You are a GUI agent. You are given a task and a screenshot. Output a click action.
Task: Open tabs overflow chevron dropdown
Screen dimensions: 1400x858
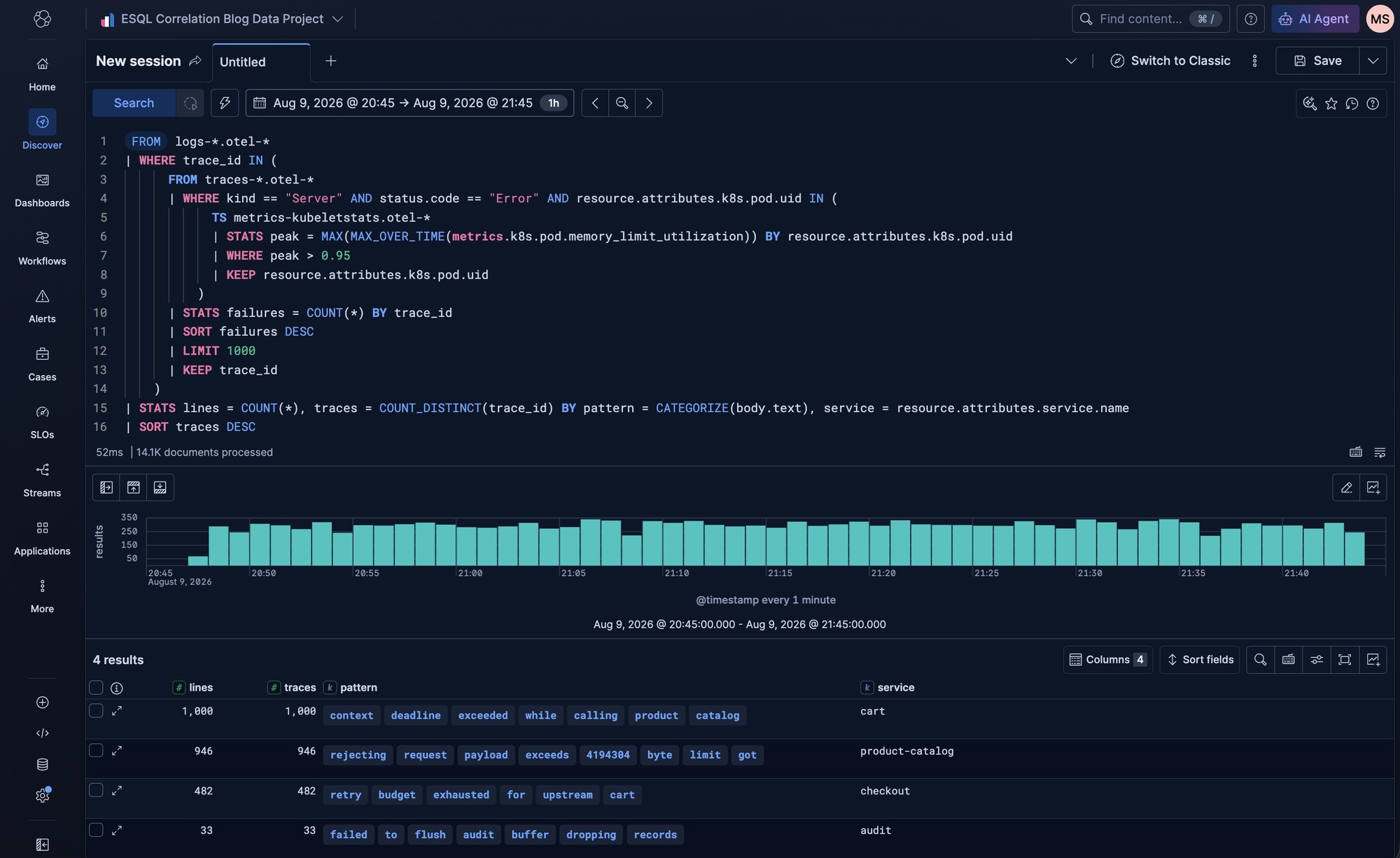click(x=1071, y=61)
